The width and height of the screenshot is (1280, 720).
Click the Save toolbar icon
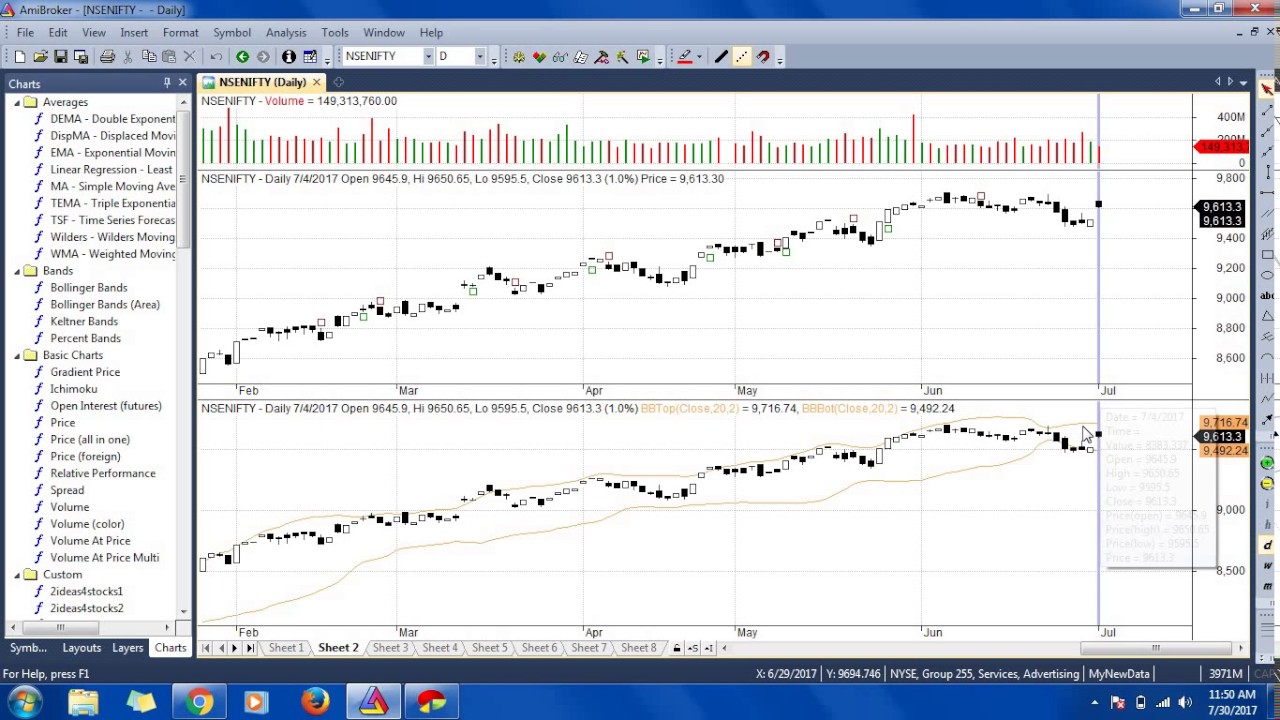(x=61, y=57)
